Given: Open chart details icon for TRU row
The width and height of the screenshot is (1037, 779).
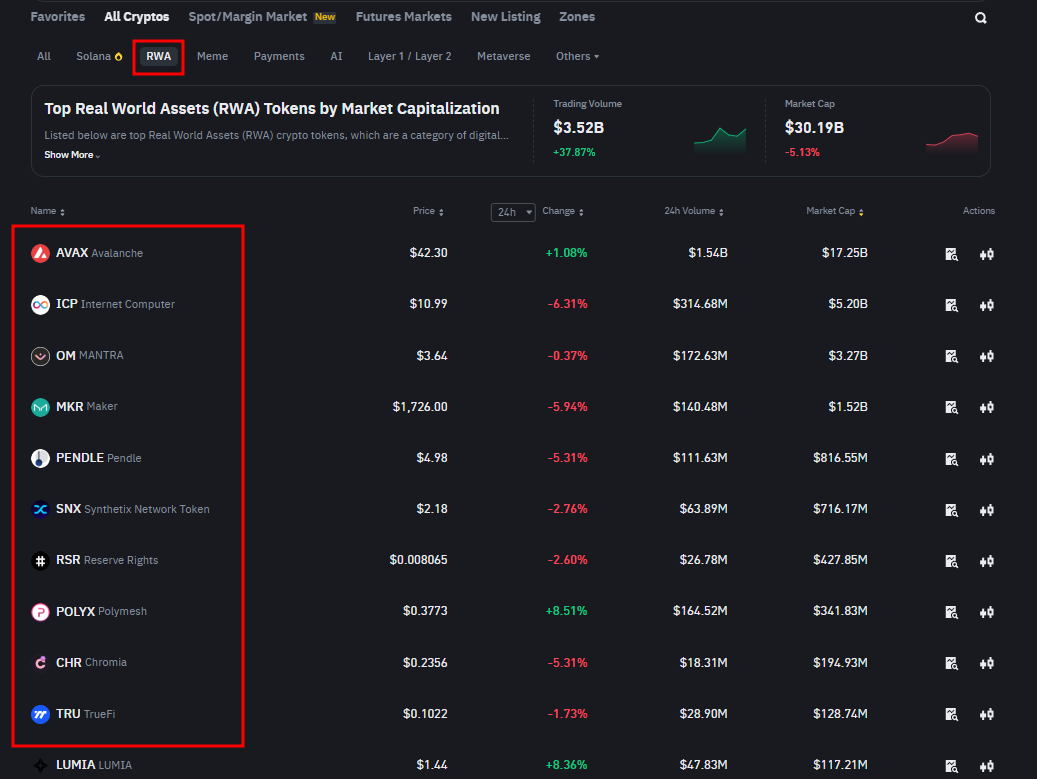Looking at the screenshot, I should point(951,714).
